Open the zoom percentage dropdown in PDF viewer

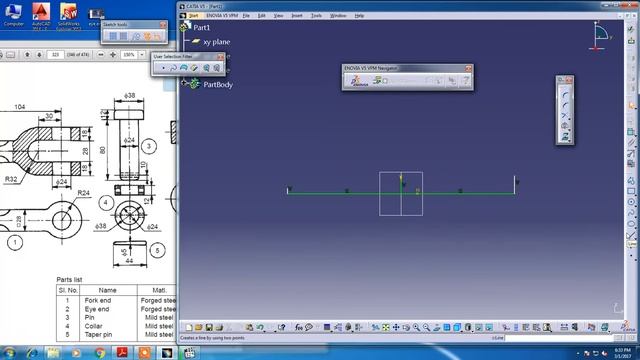click(x=142, y=55)
